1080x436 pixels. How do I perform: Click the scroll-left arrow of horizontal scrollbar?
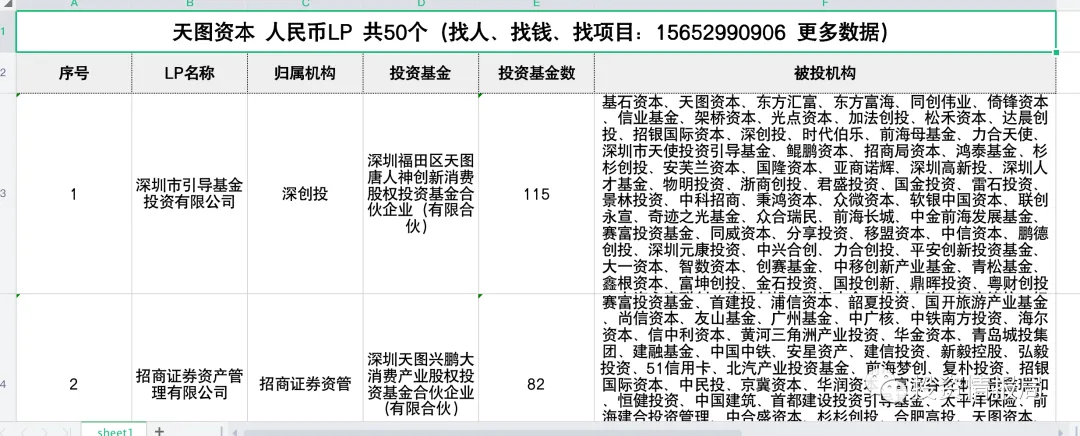coord(236,433)
